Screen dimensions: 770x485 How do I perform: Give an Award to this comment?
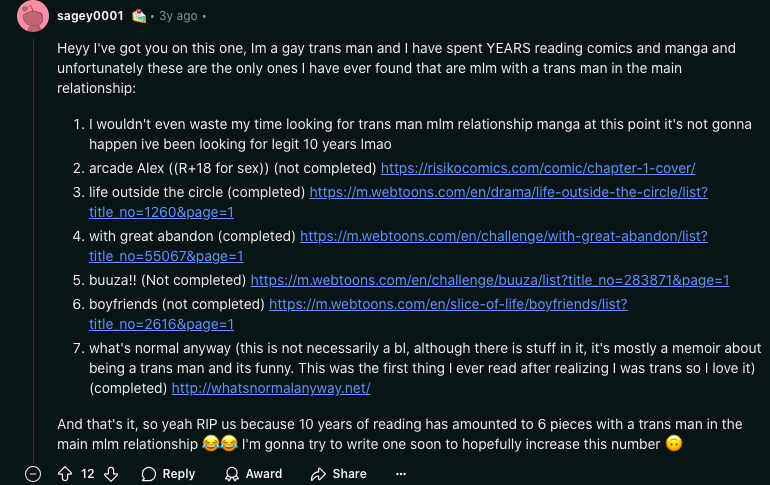pyautogui.click(x=253, y=473)
